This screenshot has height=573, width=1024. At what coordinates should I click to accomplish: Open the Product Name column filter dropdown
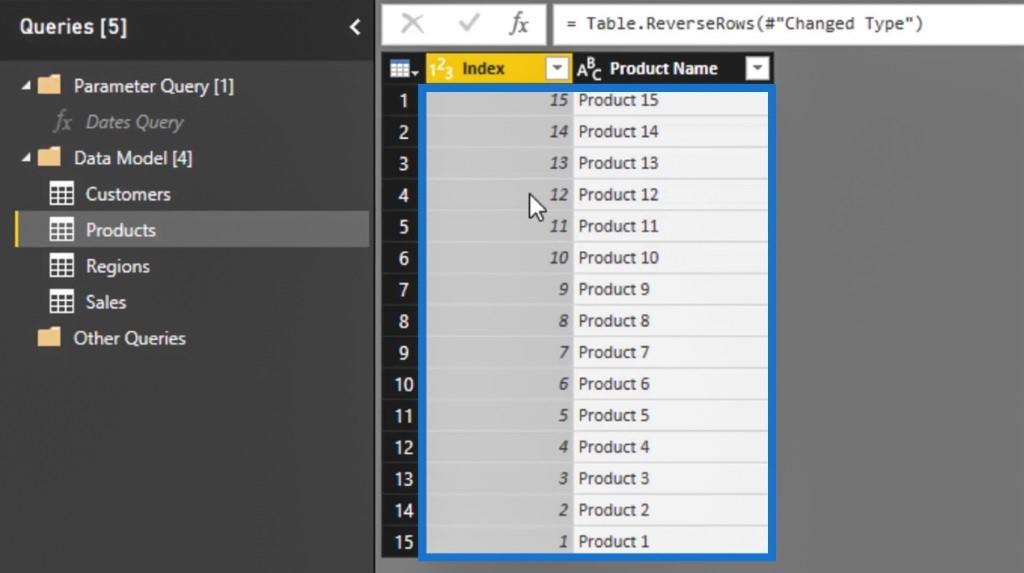pyautogui.click(x=757, y=68)
